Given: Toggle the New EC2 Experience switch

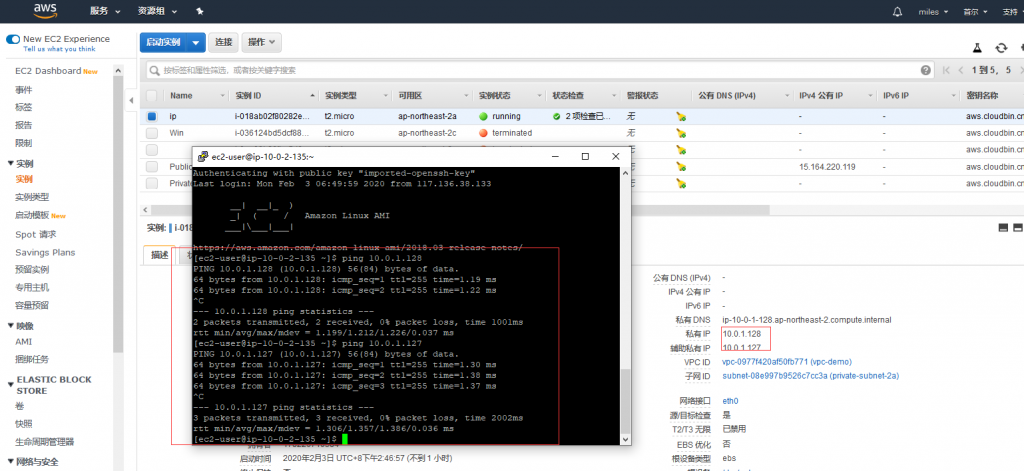Looking at the screenshot, I should (13, 39).
